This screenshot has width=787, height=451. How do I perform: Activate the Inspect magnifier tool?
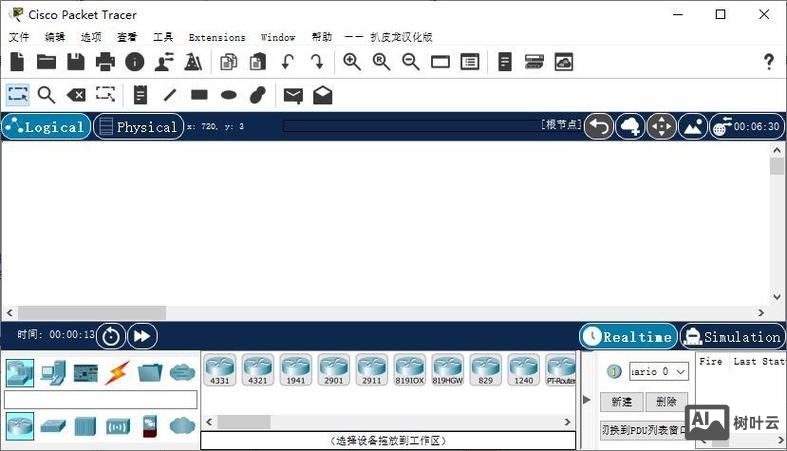(47, 95)
